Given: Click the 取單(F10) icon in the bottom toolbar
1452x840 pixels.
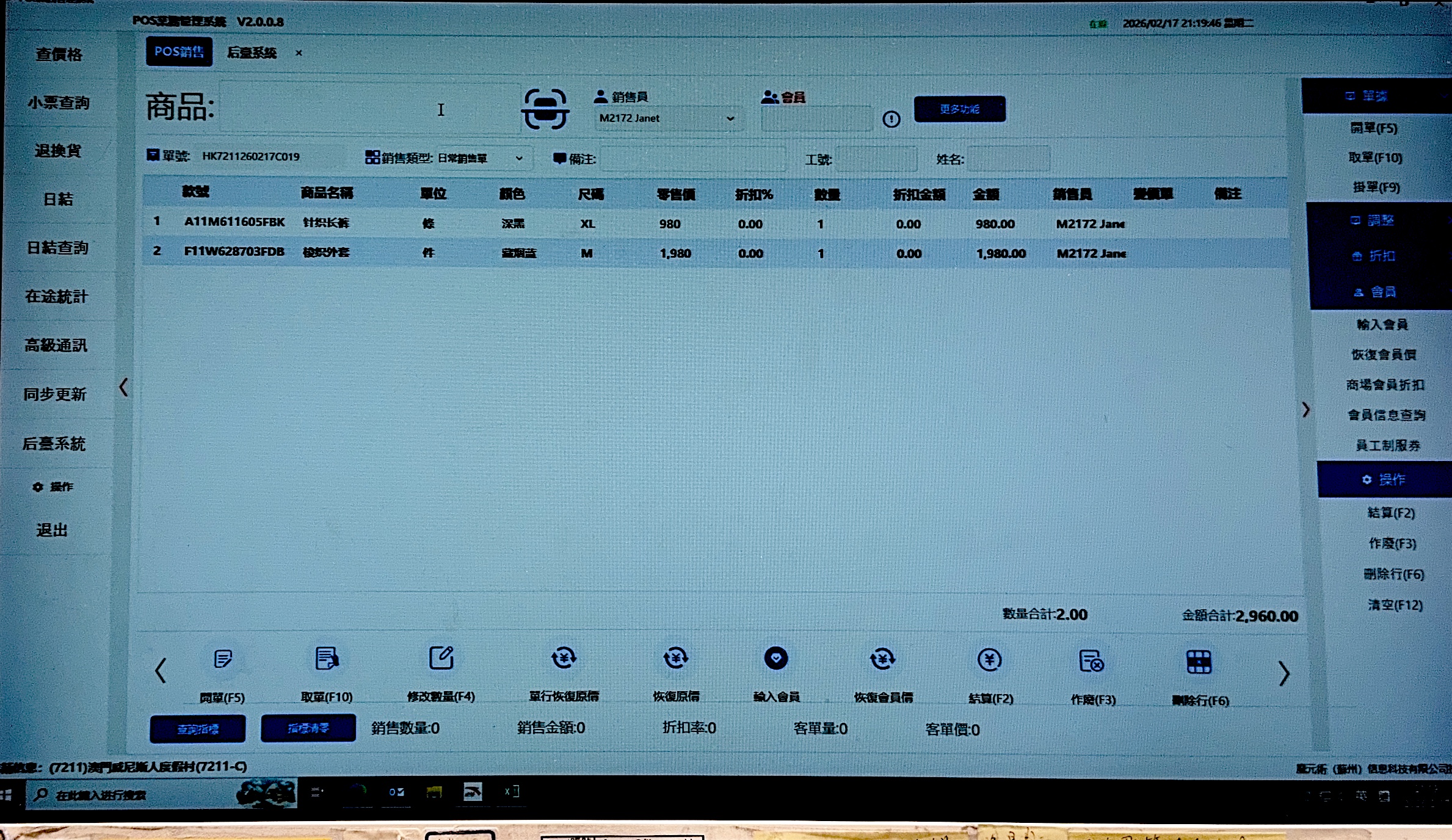Looking at the screenshot, I should tap(327, 659).
